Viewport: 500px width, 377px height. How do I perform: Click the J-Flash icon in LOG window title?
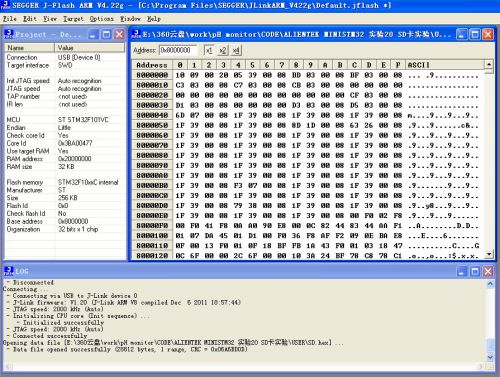(x=9, y=271)
